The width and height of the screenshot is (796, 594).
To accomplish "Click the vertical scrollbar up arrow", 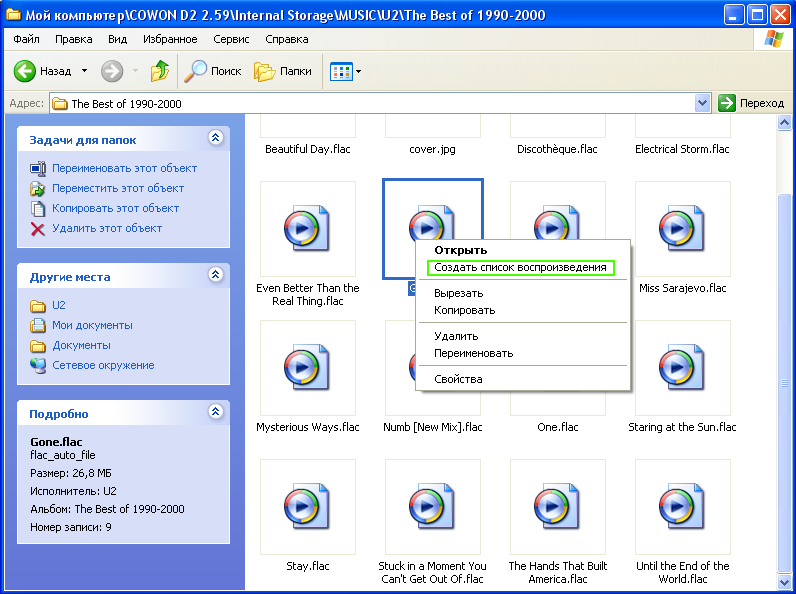I will point(784,123).
